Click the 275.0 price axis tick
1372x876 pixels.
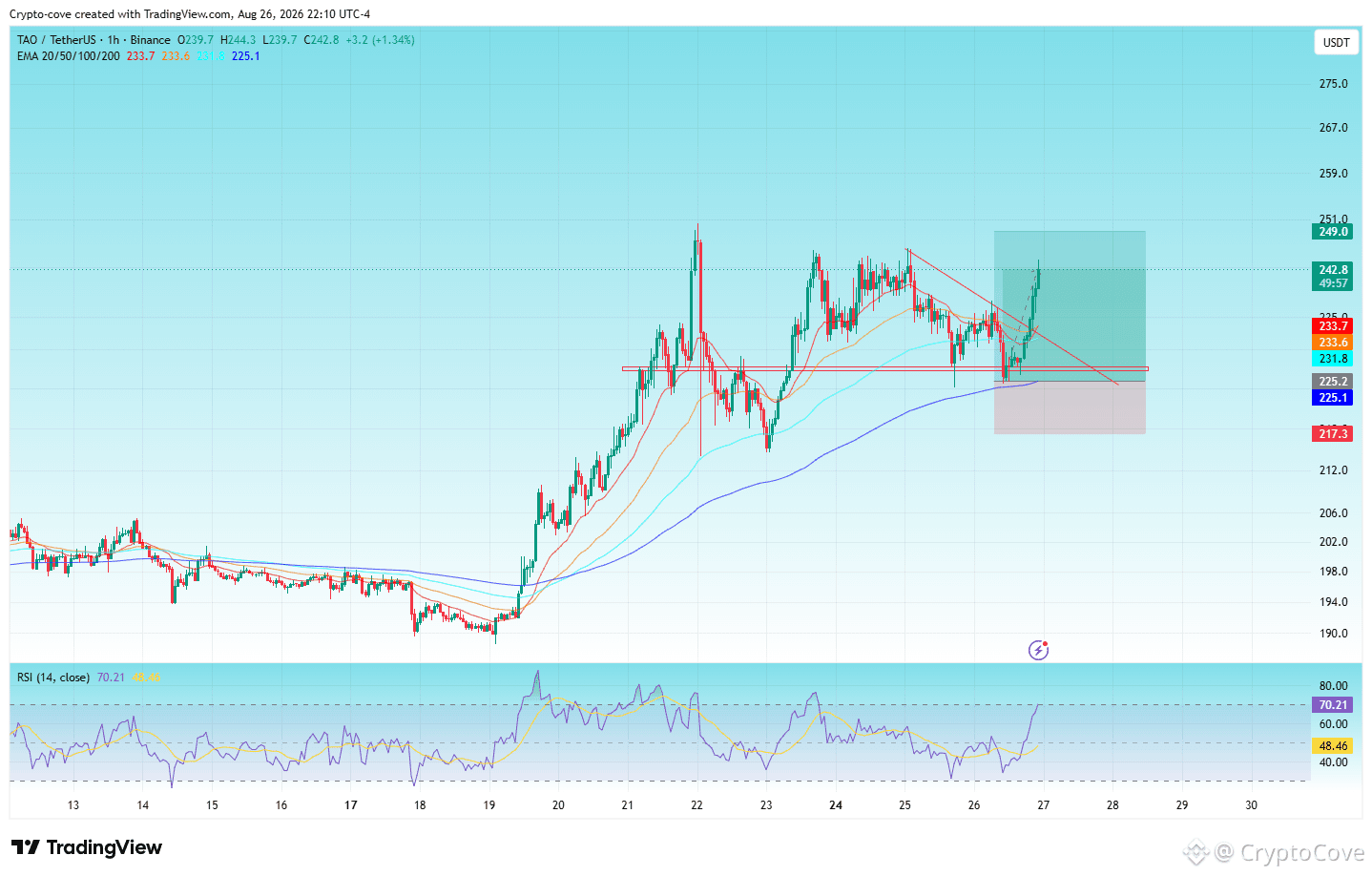[x=1333, y=84]
